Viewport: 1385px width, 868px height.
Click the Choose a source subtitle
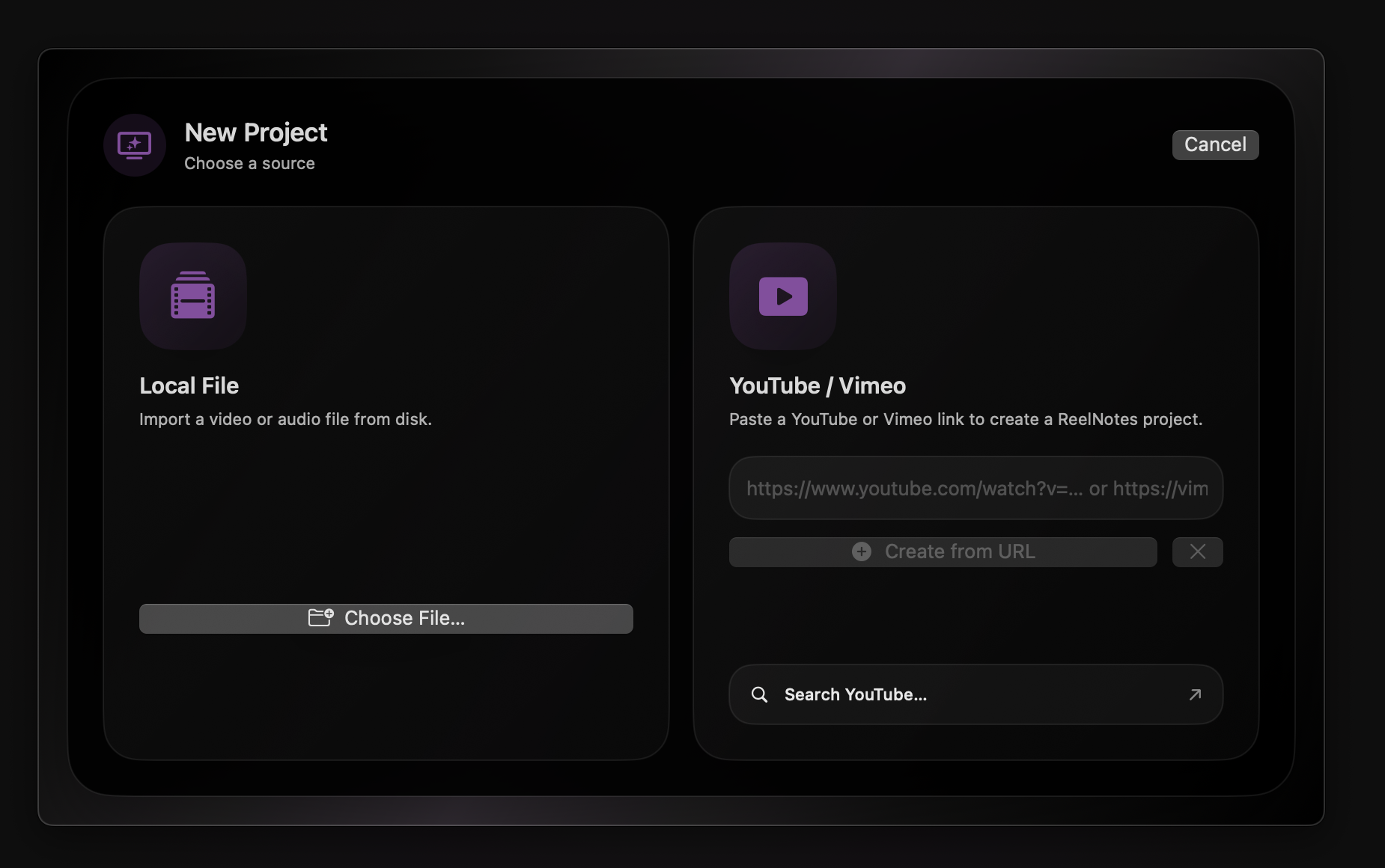coord(249,163)
